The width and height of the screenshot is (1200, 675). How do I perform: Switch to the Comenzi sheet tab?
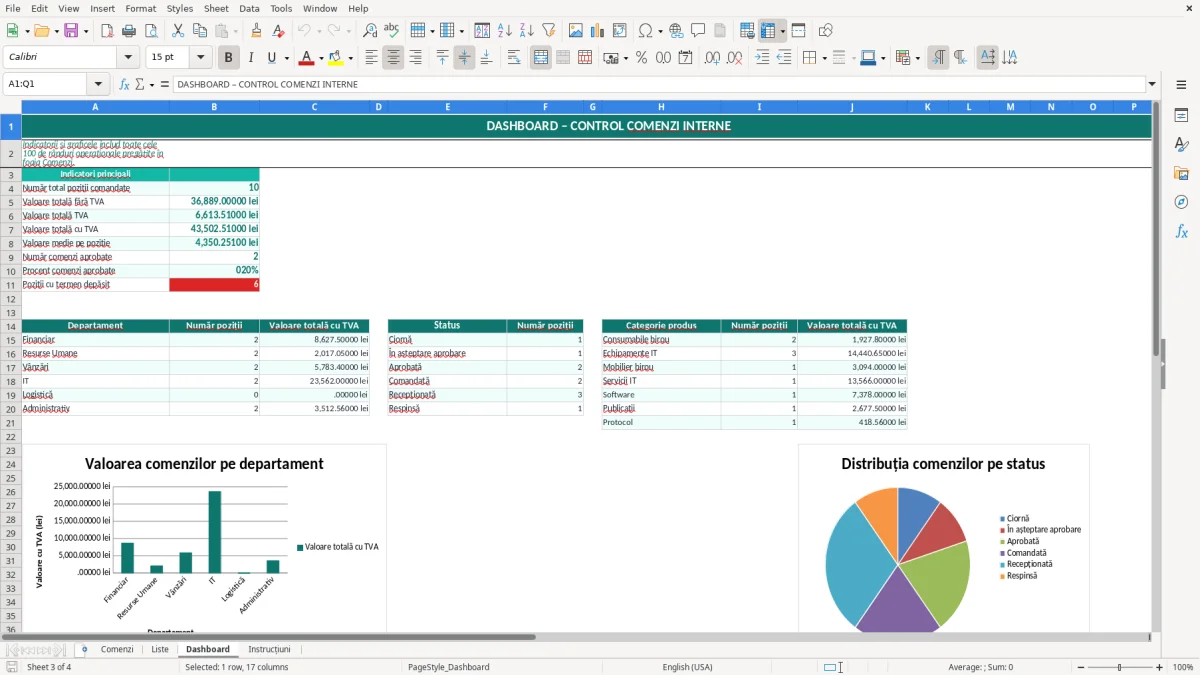(x=117, y=649)
